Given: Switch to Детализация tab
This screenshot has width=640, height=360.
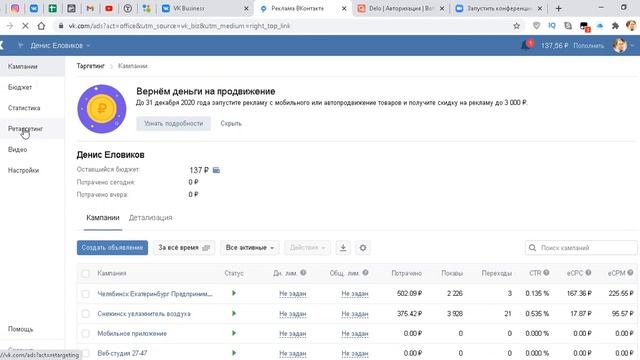Looking at the screenshot, I should [x=150, y=218].
